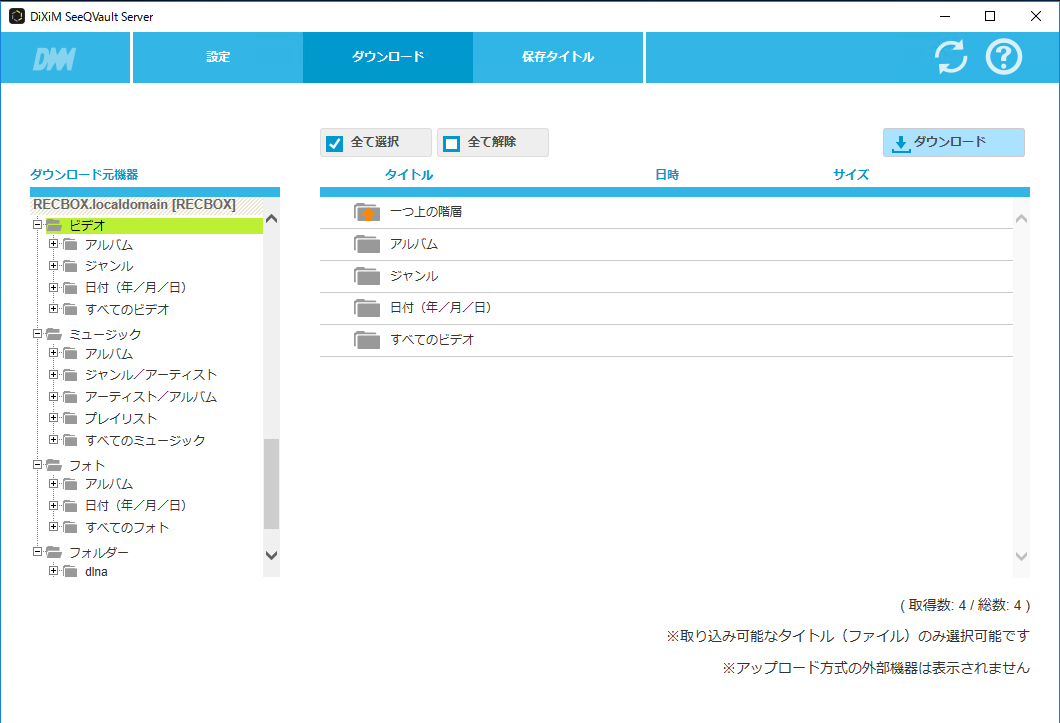Open help via question mark icon

pos(1004,57)
